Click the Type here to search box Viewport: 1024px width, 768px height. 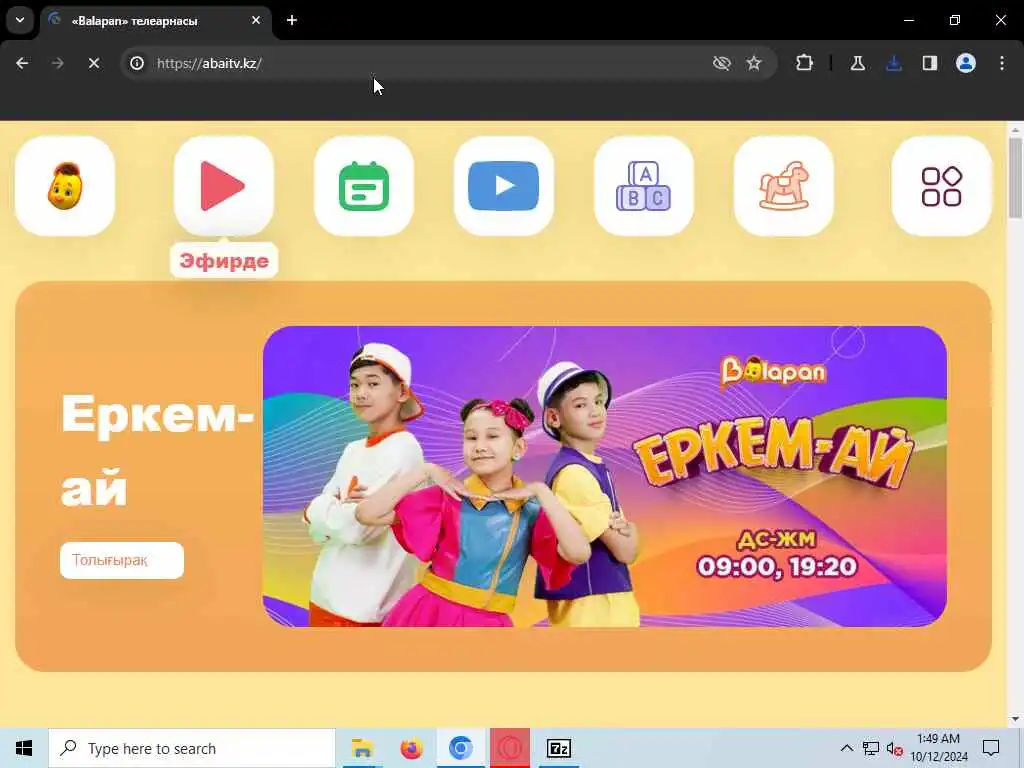[x=192, y=748]
